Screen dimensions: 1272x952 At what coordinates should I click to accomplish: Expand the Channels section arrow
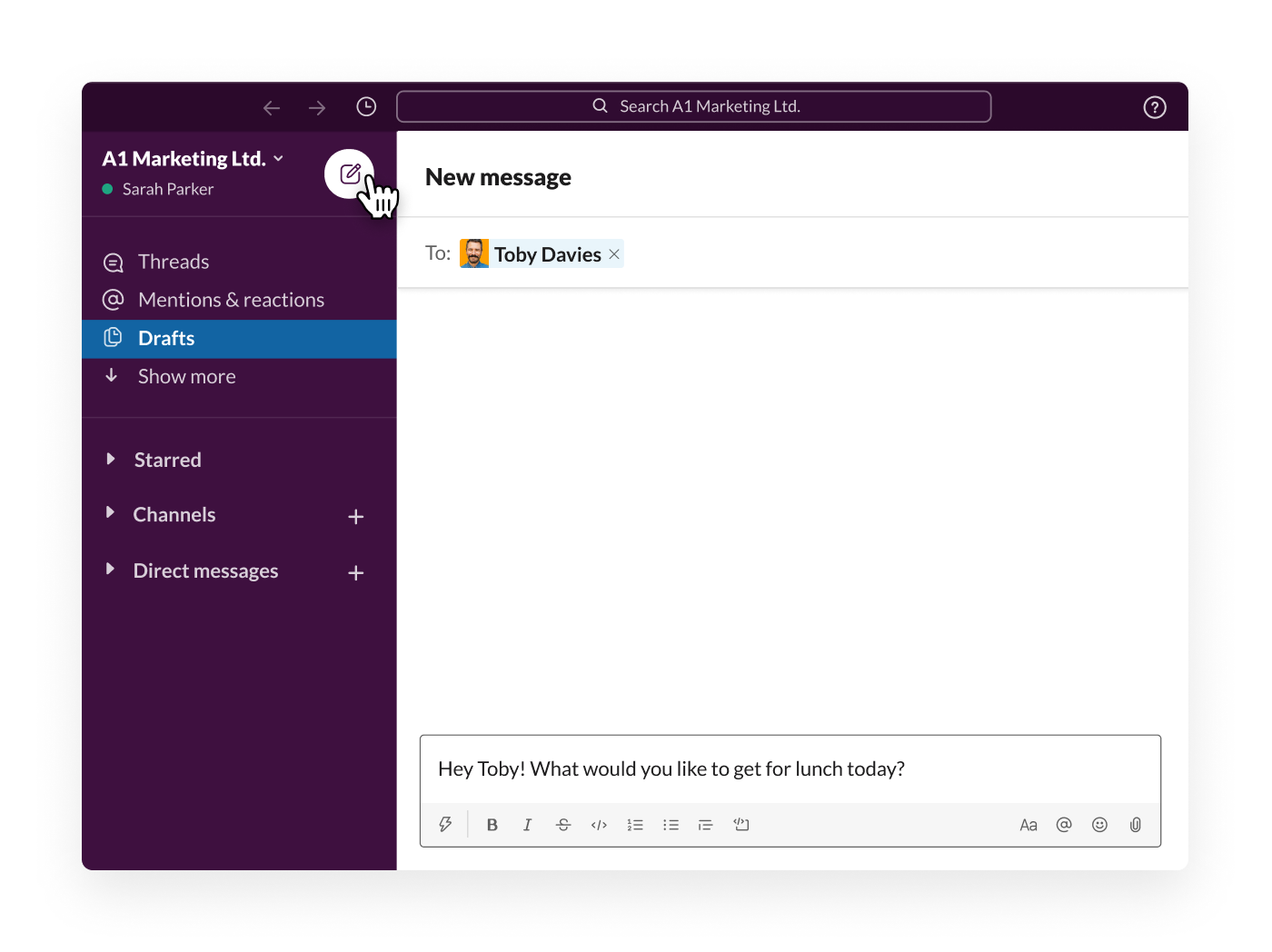110,512
